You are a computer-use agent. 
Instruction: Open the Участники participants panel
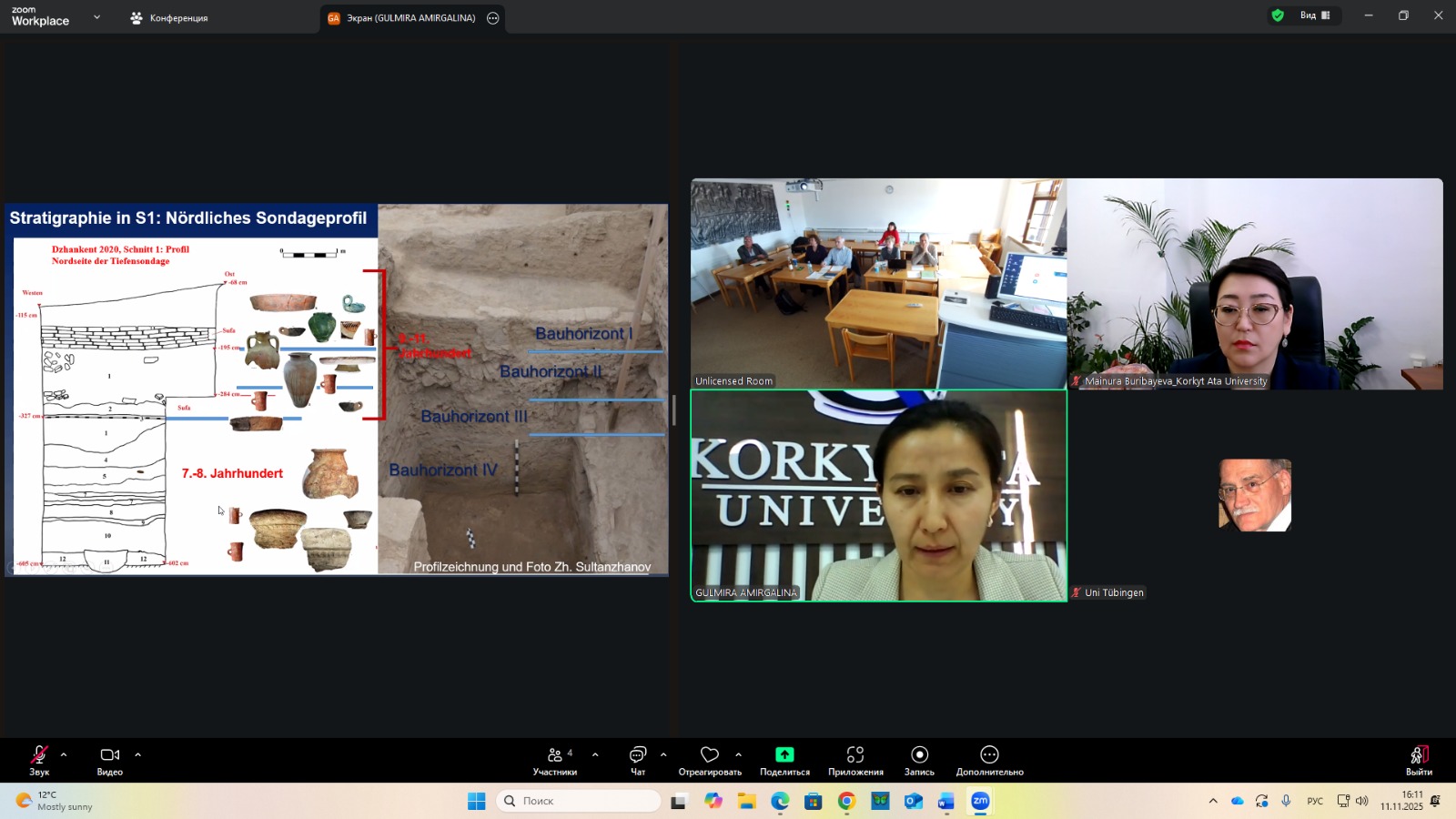pyautogui.click(x=554, y=759)
